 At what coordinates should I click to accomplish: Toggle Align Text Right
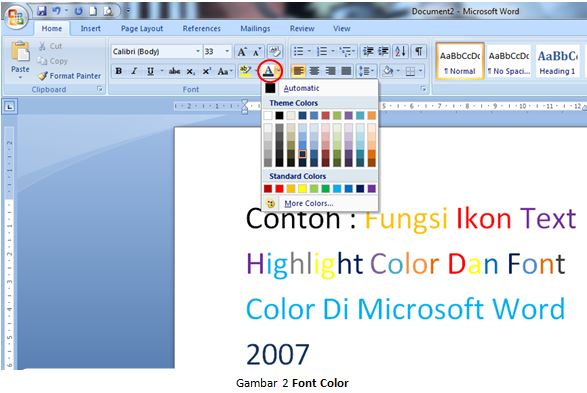tap(331, 71)
